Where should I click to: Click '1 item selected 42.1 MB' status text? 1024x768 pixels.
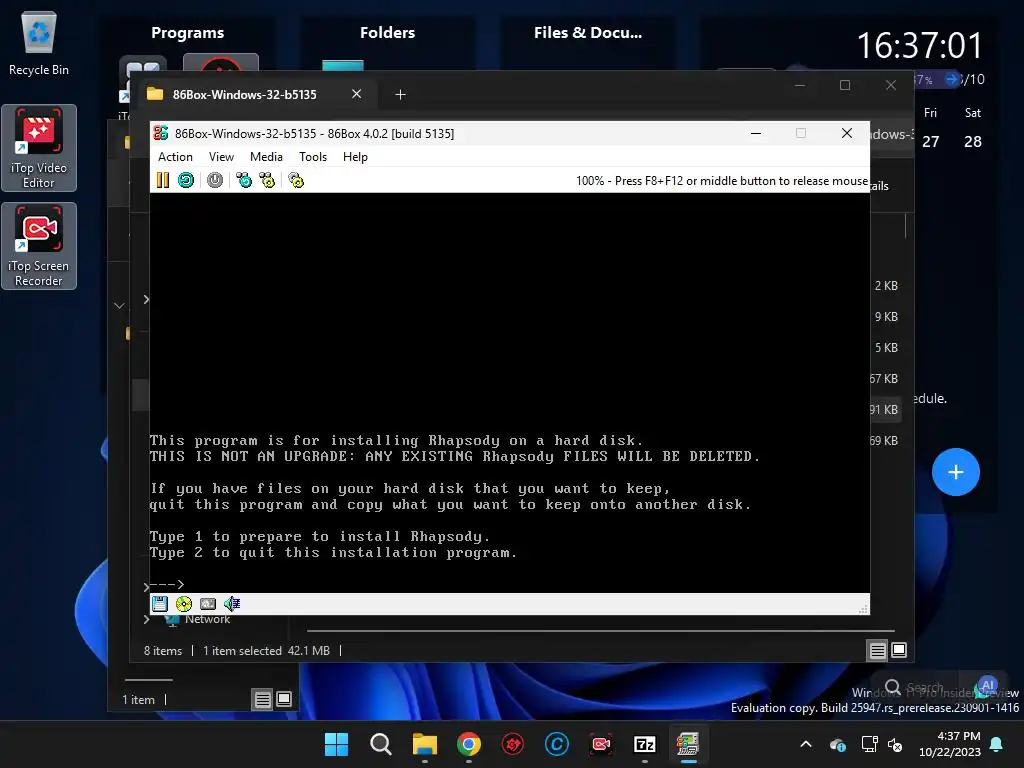266,650
